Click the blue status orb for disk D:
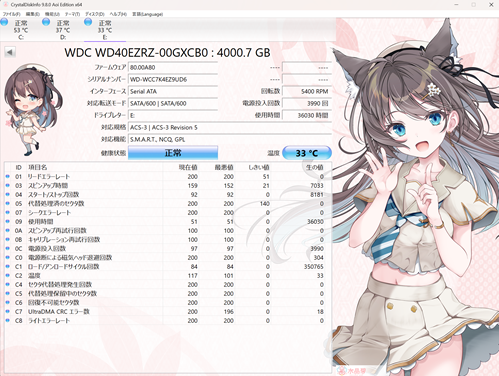Screen dimensions: 499x376 tap(46, 22)
